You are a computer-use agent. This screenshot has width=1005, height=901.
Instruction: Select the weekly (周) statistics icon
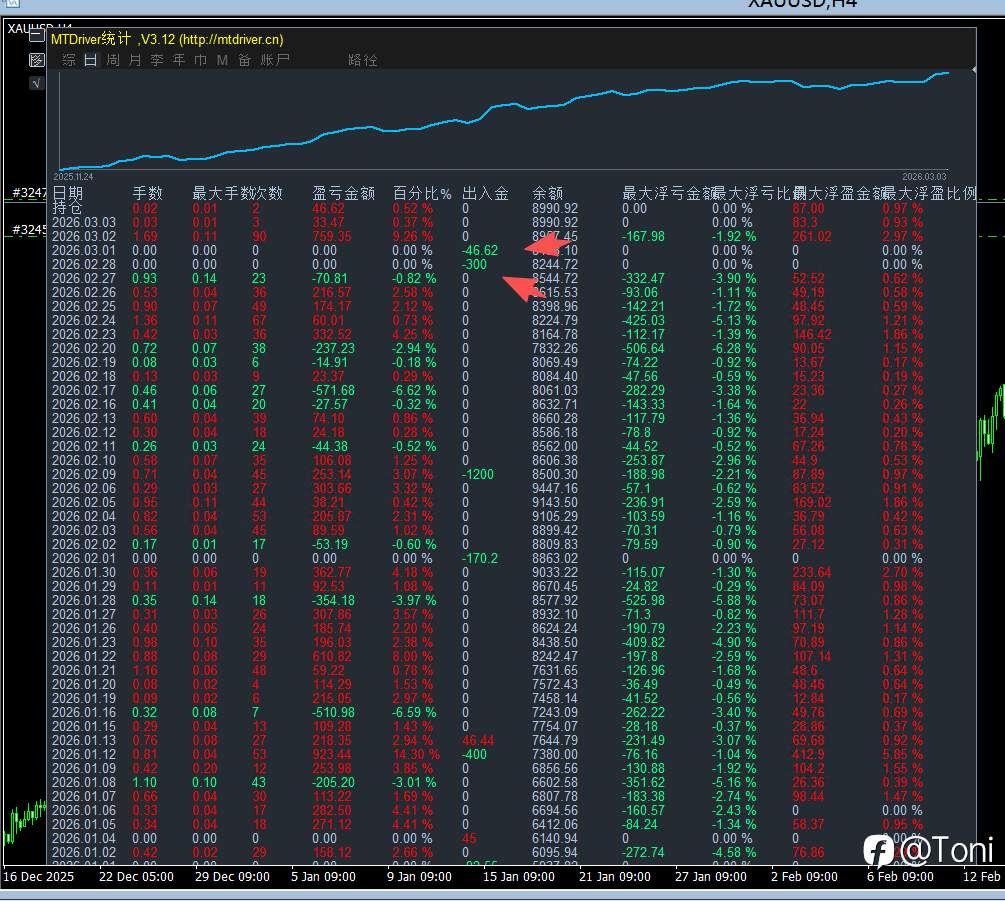113,59
